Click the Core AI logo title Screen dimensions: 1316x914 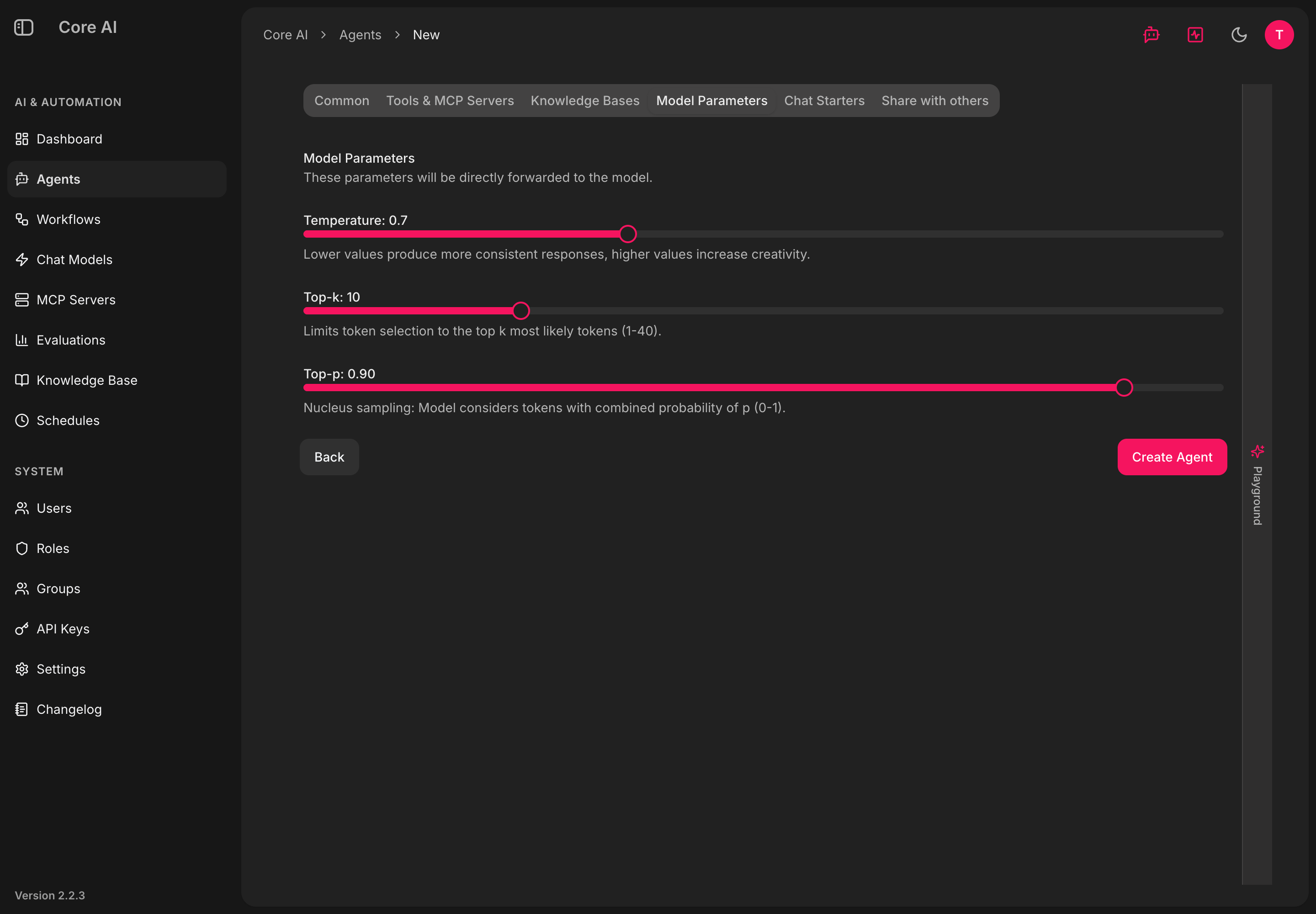coord(88,27)
